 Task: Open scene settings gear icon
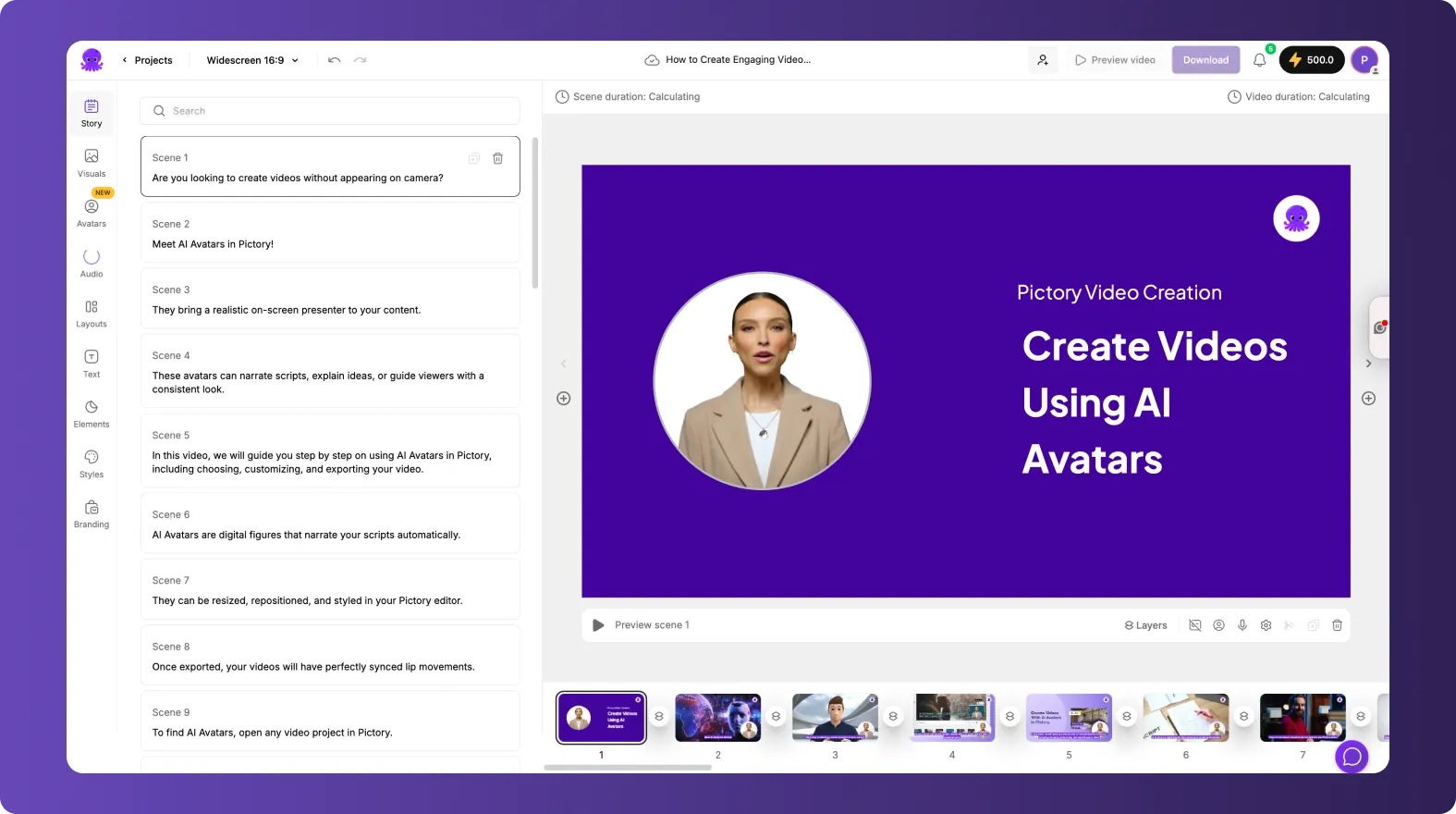tap(1266, 625)
